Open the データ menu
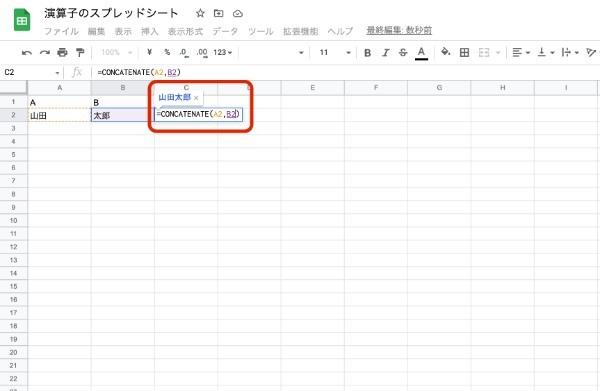Screen dimensions: 600x391 pos(225,31)
